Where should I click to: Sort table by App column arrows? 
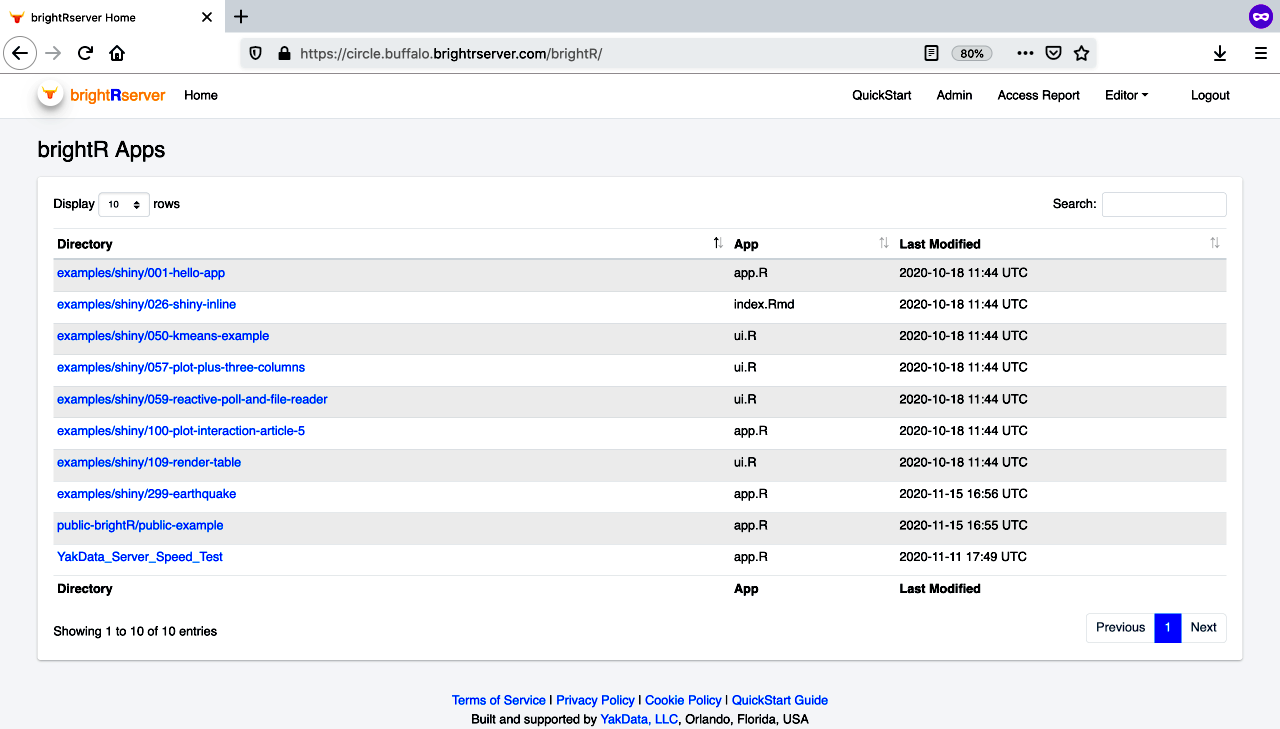click(884, 244)
